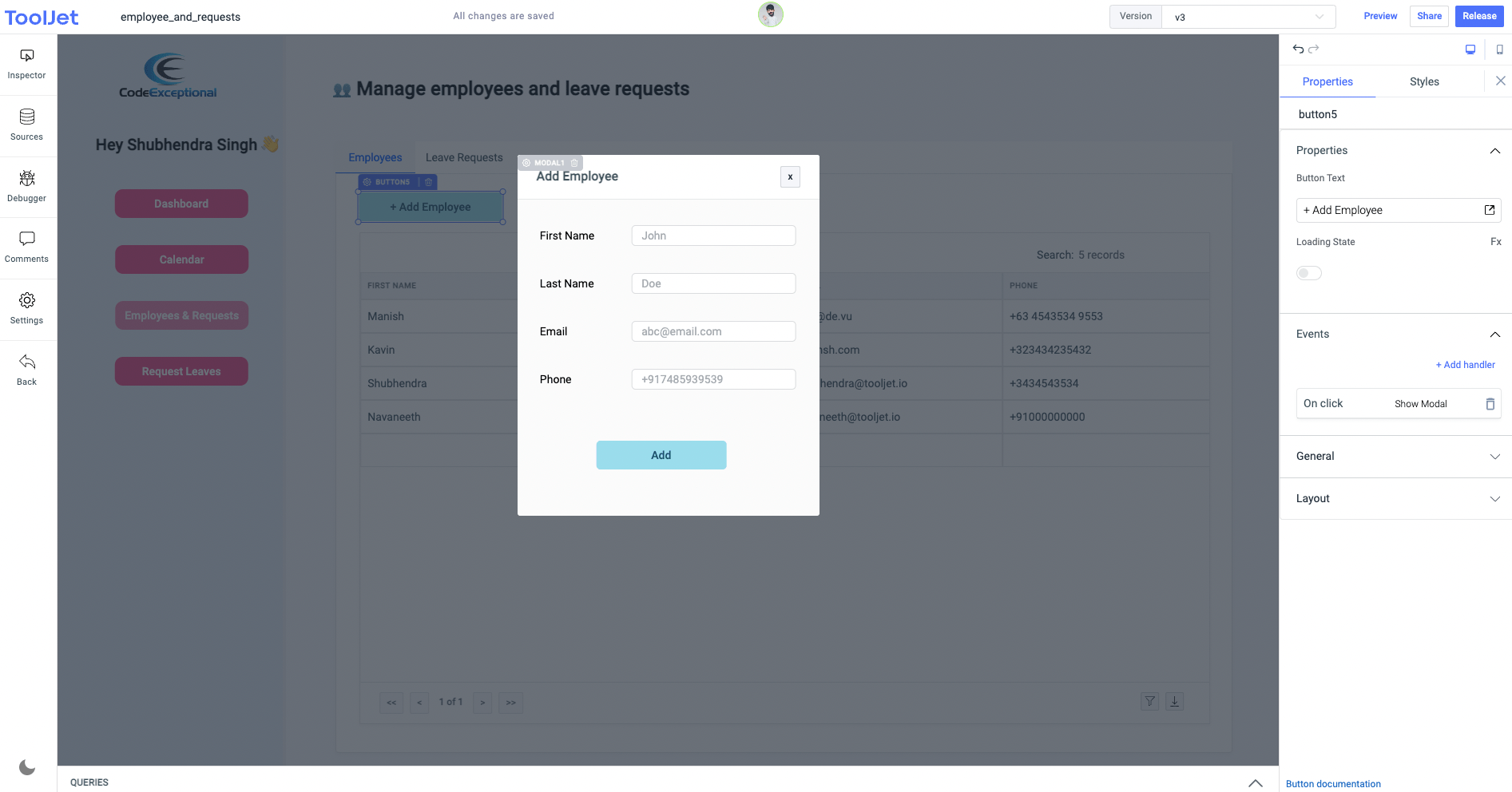Click the Release button

coord(1479,16)
